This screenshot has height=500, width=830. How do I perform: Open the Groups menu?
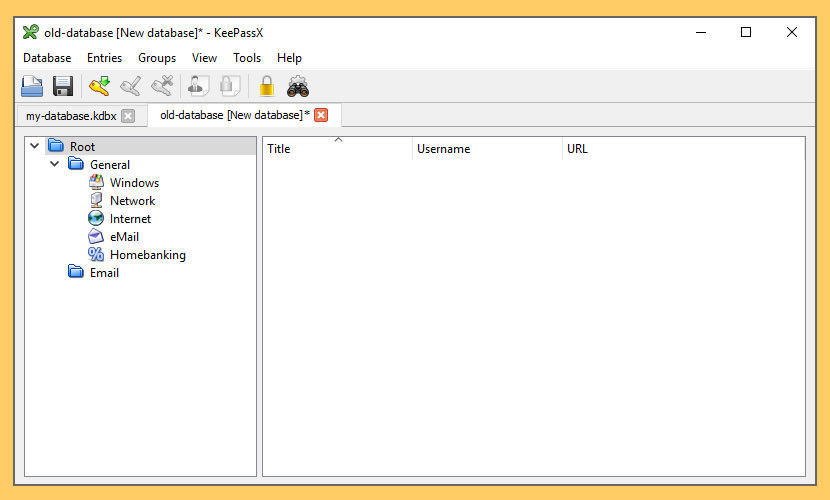click(157, 58)
